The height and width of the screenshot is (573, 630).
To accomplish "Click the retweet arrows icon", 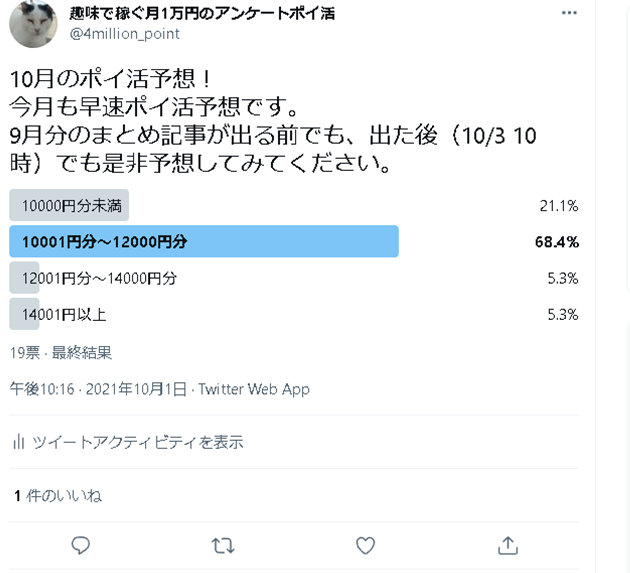I will coord(224,545).
